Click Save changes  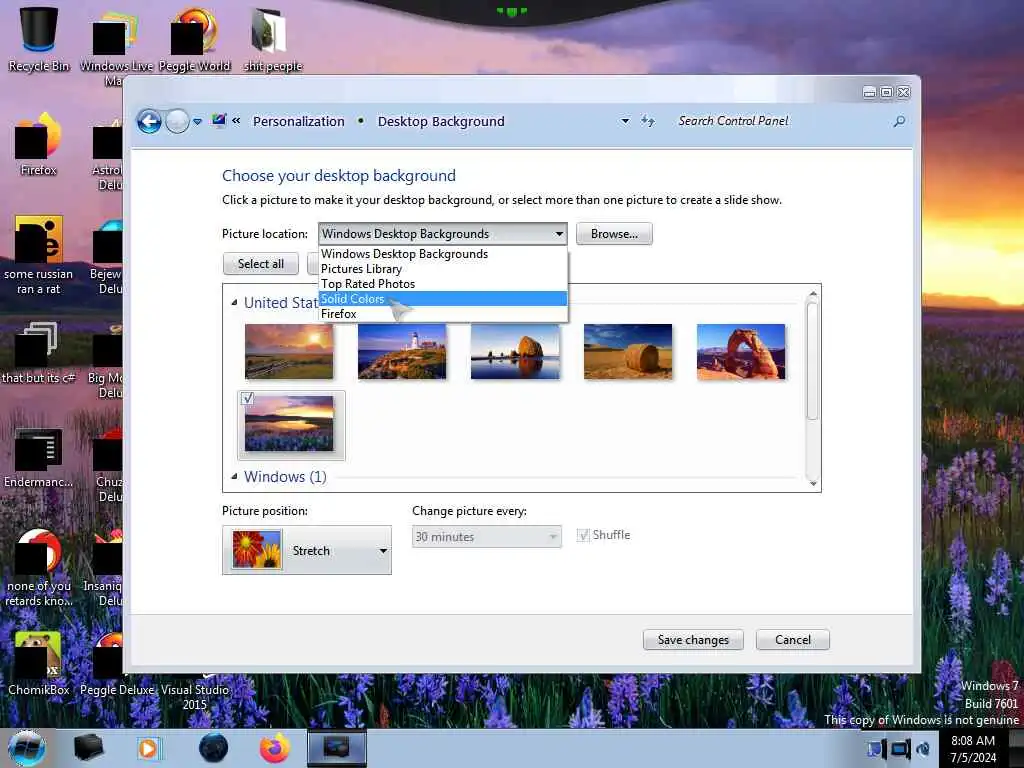coord(693,640)
